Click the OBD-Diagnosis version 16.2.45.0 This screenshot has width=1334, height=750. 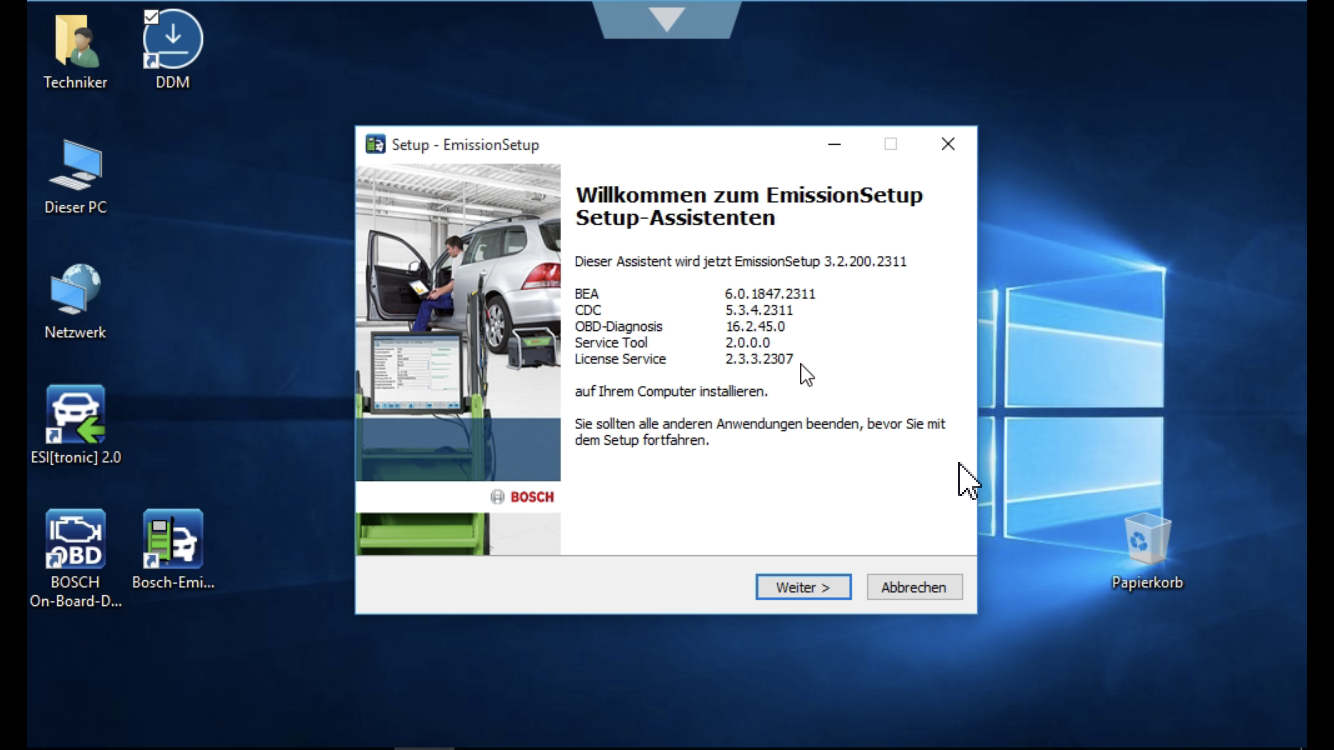[755, 326]
